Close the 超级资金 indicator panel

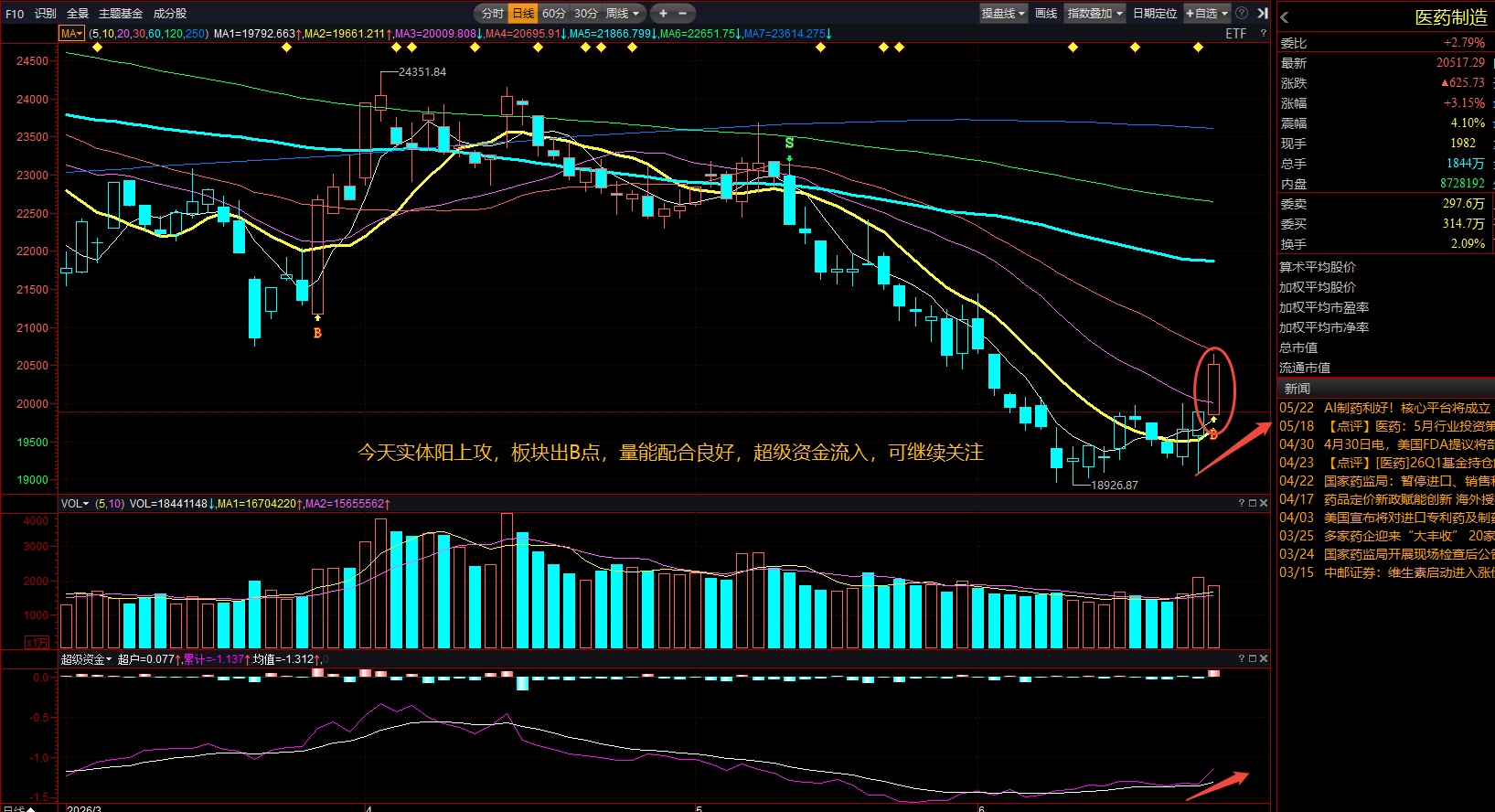pyautogui.click(x=1264, y=658)
